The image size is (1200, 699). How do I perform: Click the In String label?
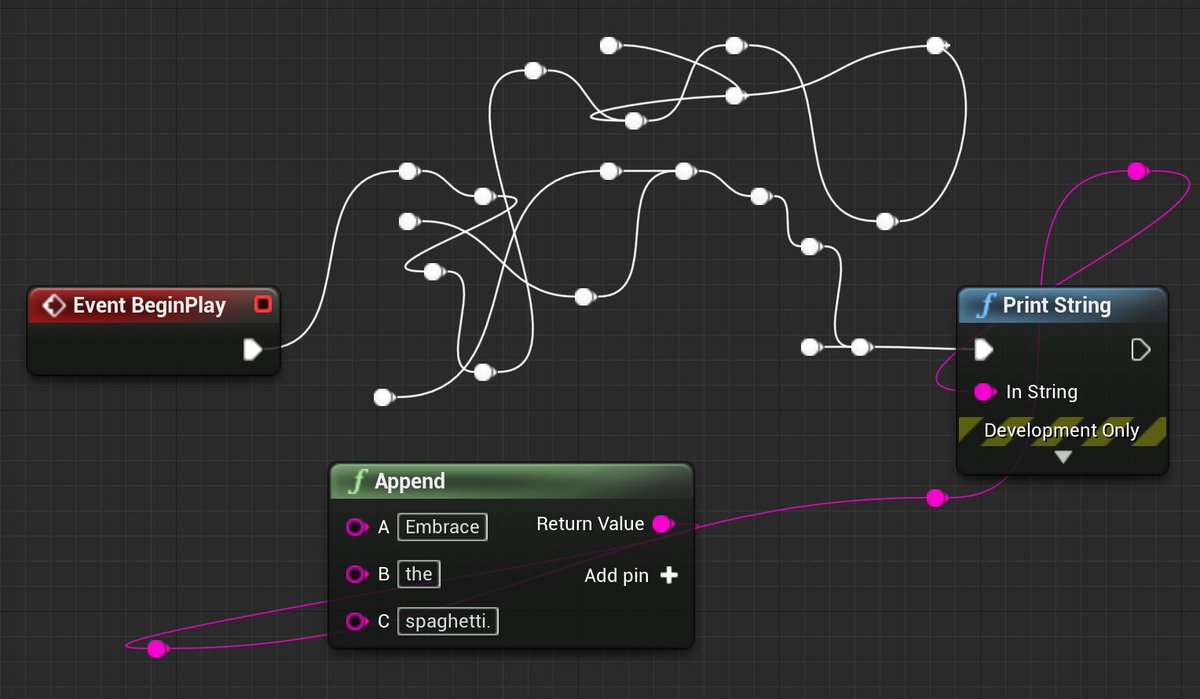coord(1041,392)
